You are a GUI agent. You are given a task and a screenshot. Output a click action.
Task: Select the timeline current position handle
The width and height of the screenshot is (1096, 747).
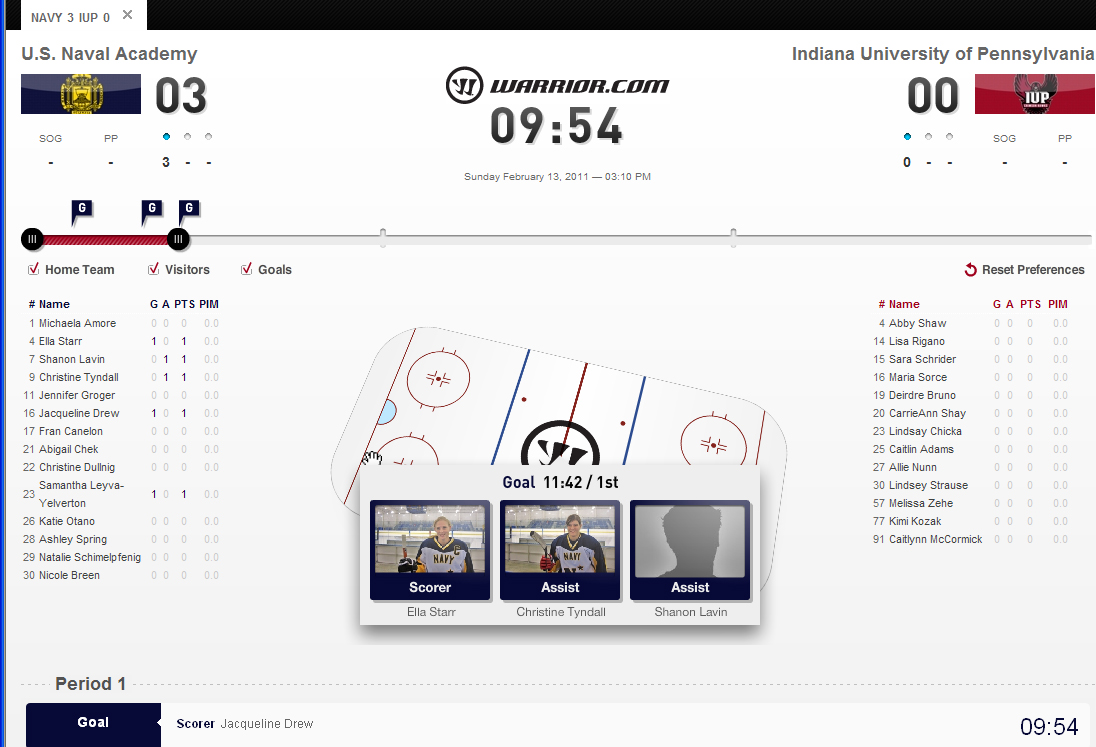(178, 239)
